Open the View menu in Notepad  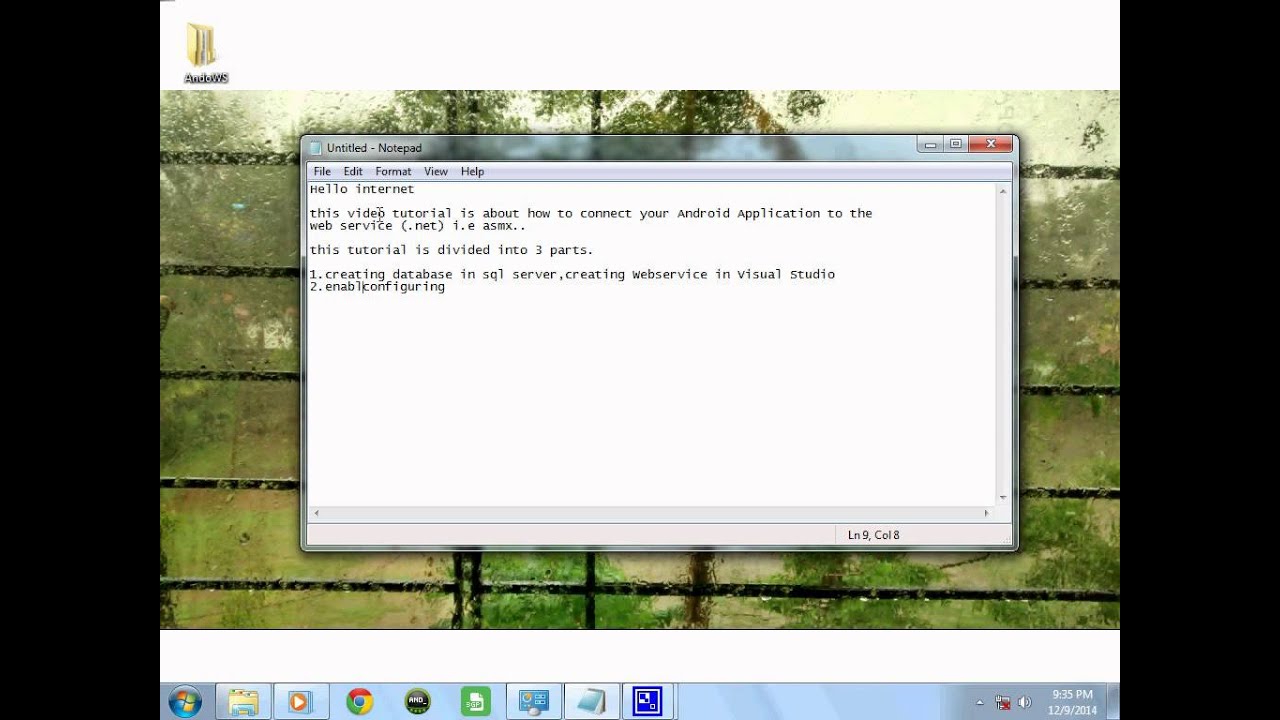pos(436,172)
